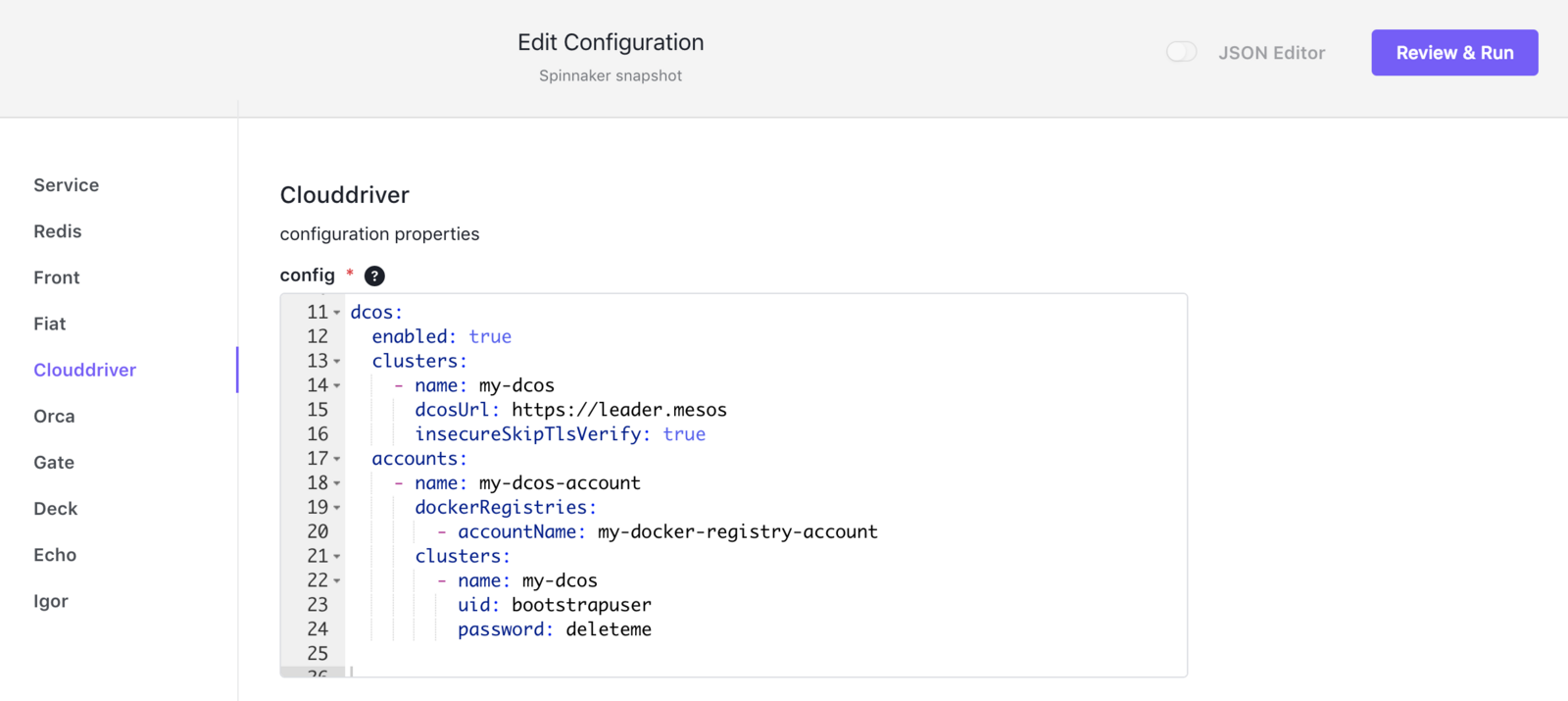
Task: Fold line 14 name my-dcos entry
Action: [337, 386]
